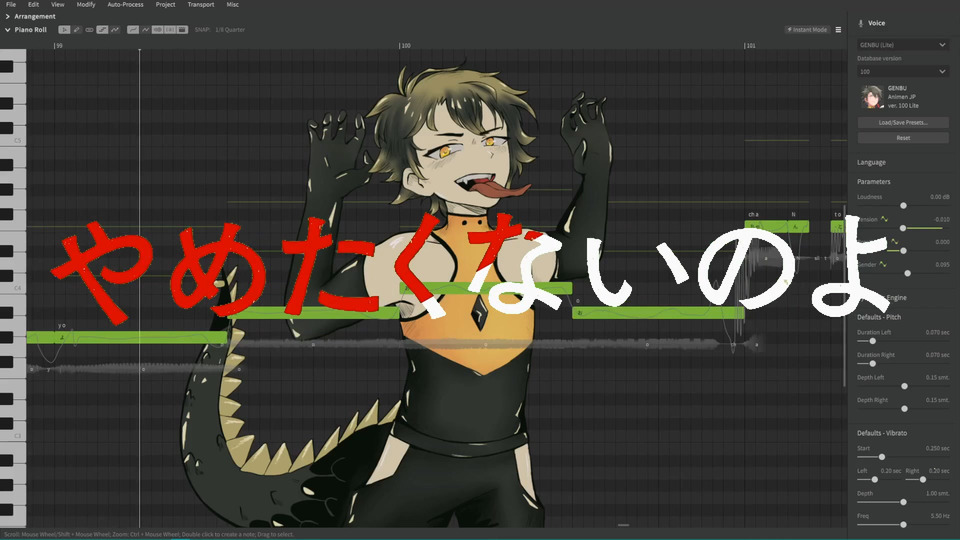Click the Tension parameter curve icon

click(885, 219)
